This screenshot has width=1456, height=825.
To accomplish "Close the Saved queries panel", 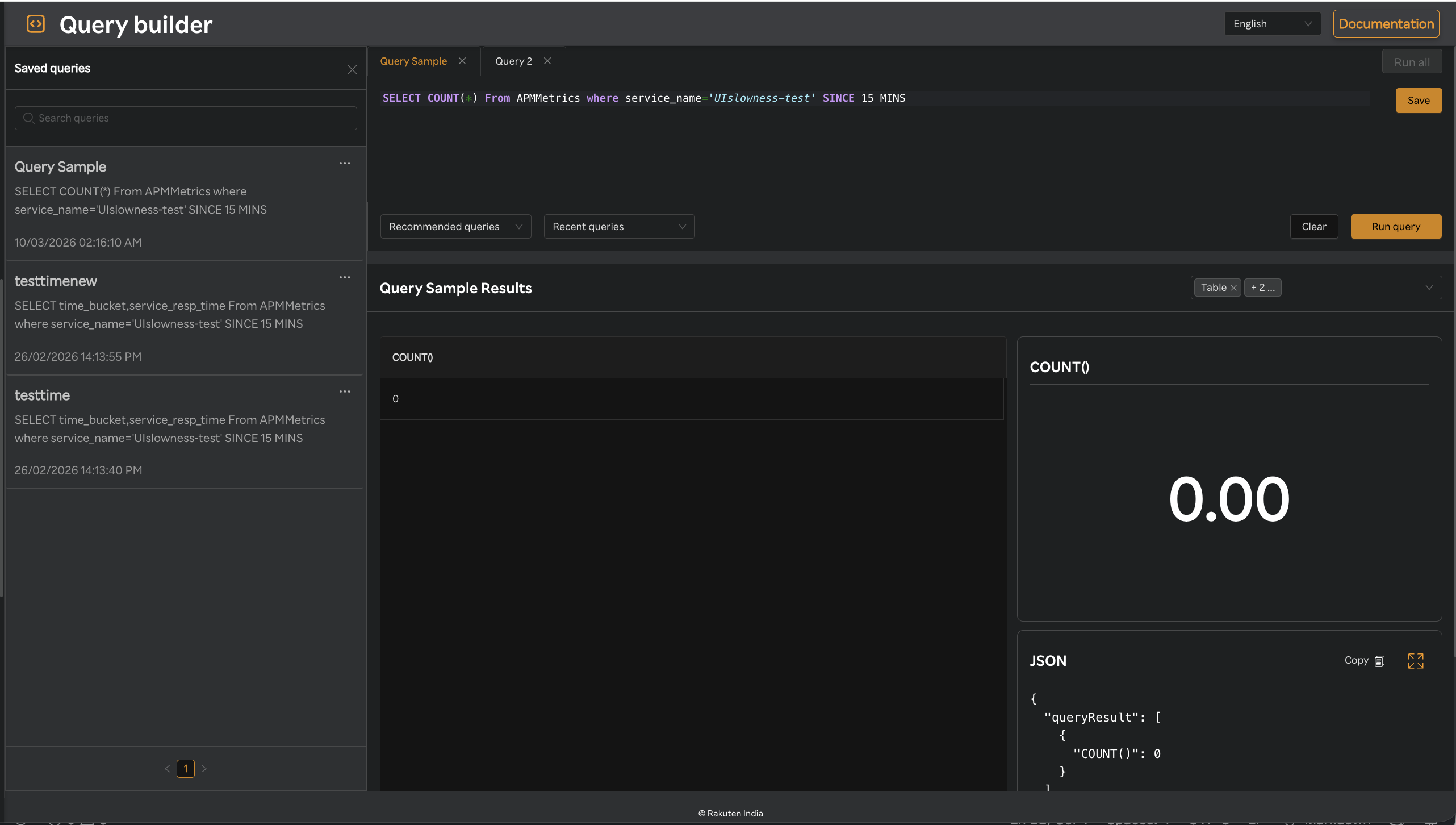I will 352,69.
